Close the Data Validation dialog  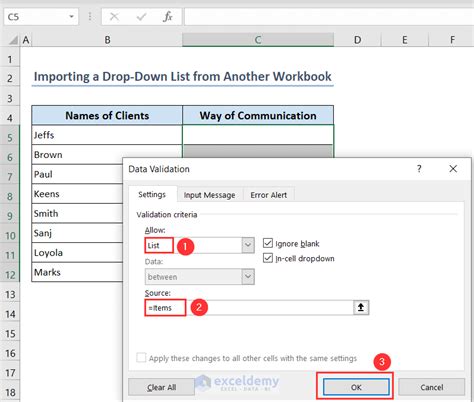pos(453,169)
